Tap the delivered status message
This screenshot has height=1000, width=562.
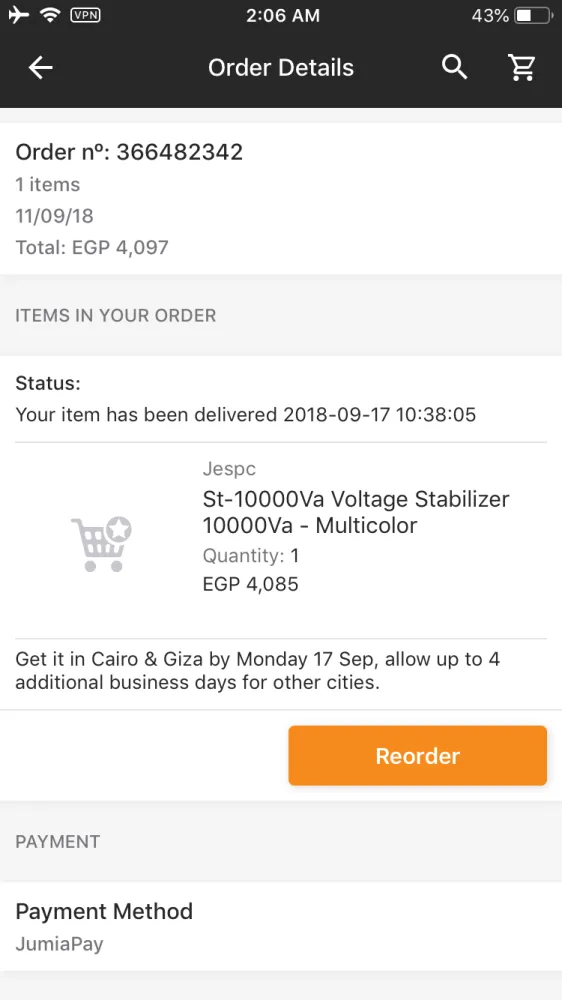pyautogui.click(x=246, y=415)
